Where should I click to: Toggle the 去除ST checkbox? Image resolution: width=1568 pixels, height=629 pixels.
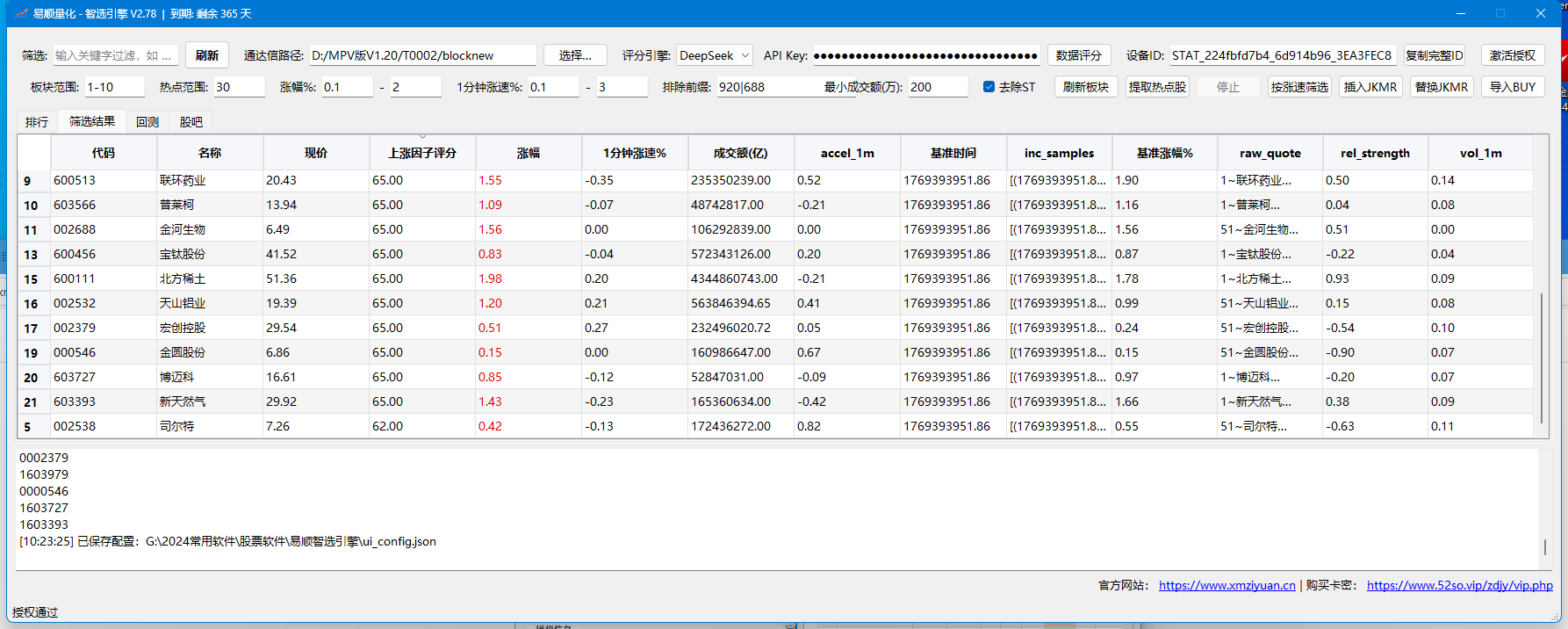click(989, 87)
